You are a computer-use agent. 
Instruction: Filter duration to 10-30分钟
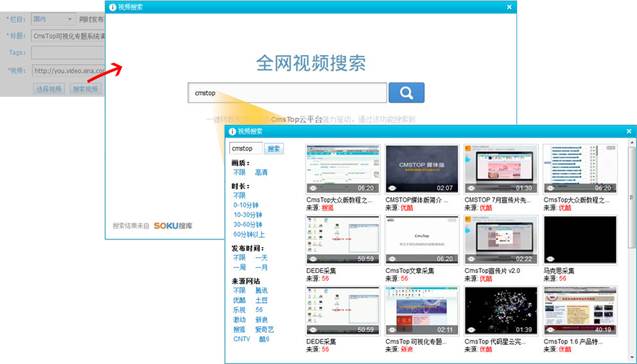[247, 215]
